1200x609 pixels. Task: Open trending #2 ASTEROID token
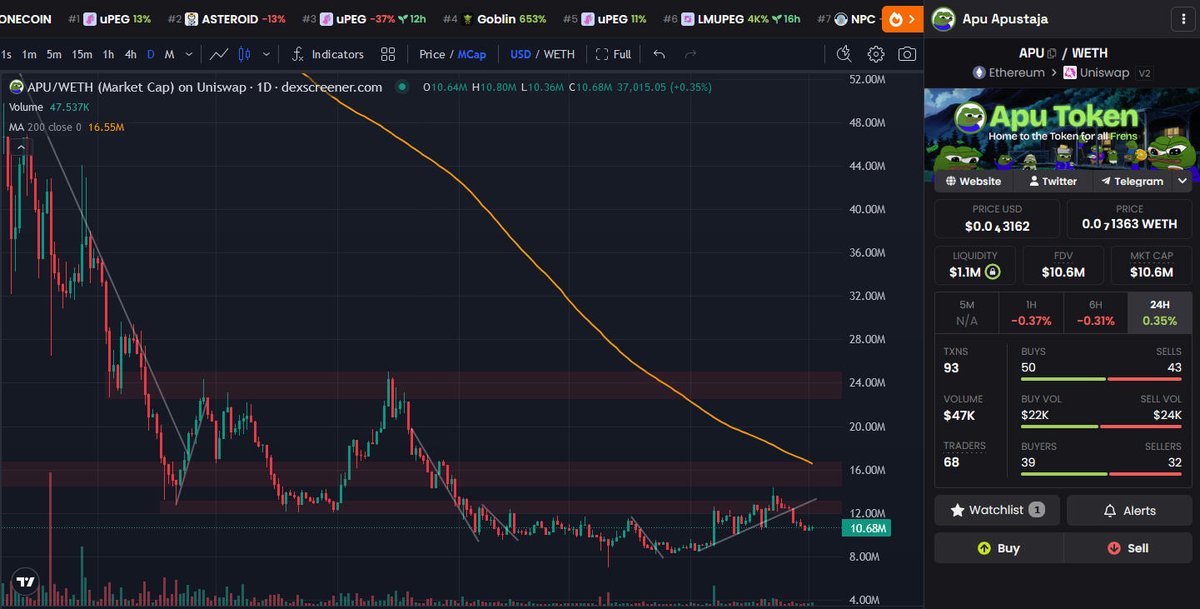(226, 19)
